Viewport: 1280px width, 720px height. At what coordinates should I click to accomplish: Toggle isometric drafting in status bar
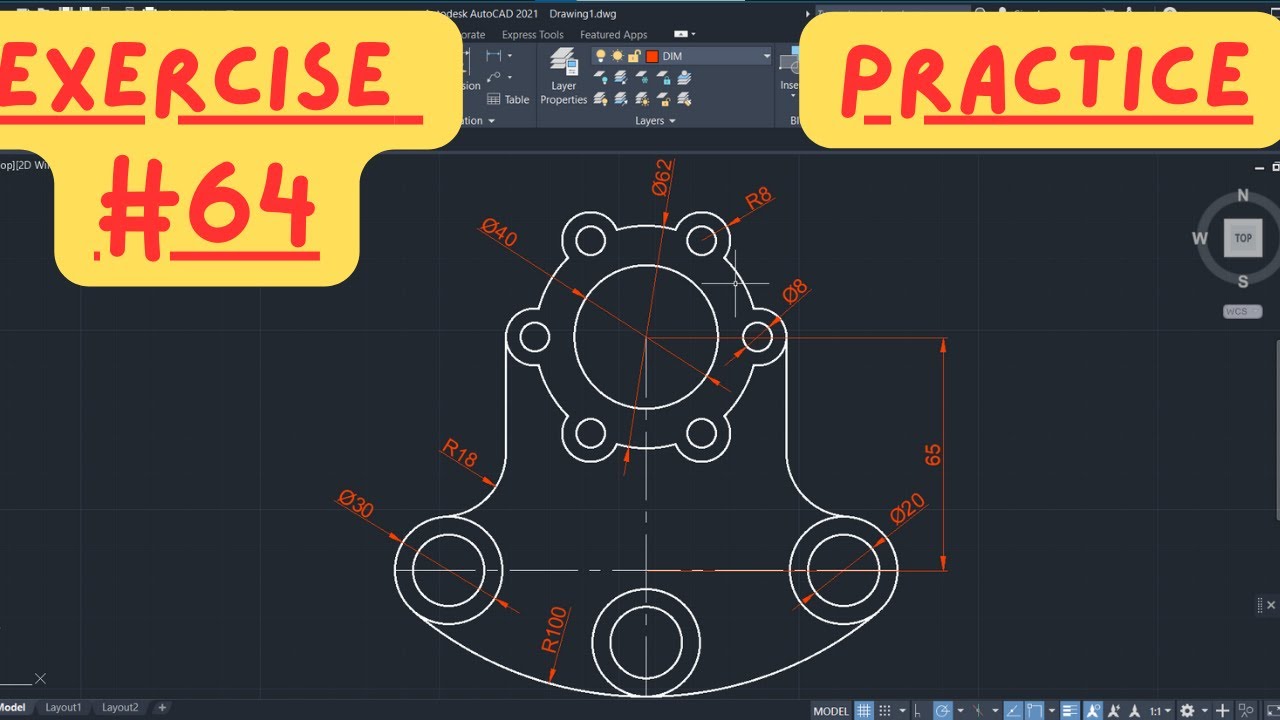pos(979,711)
